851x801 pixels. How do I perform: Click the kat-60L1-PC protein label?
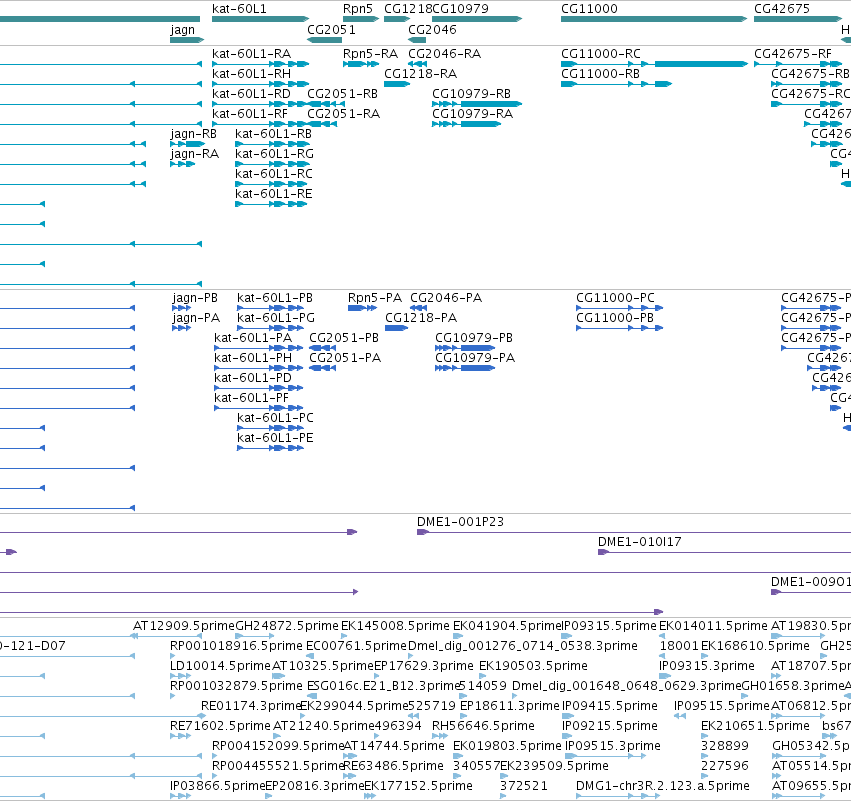(x=275, y=418)
